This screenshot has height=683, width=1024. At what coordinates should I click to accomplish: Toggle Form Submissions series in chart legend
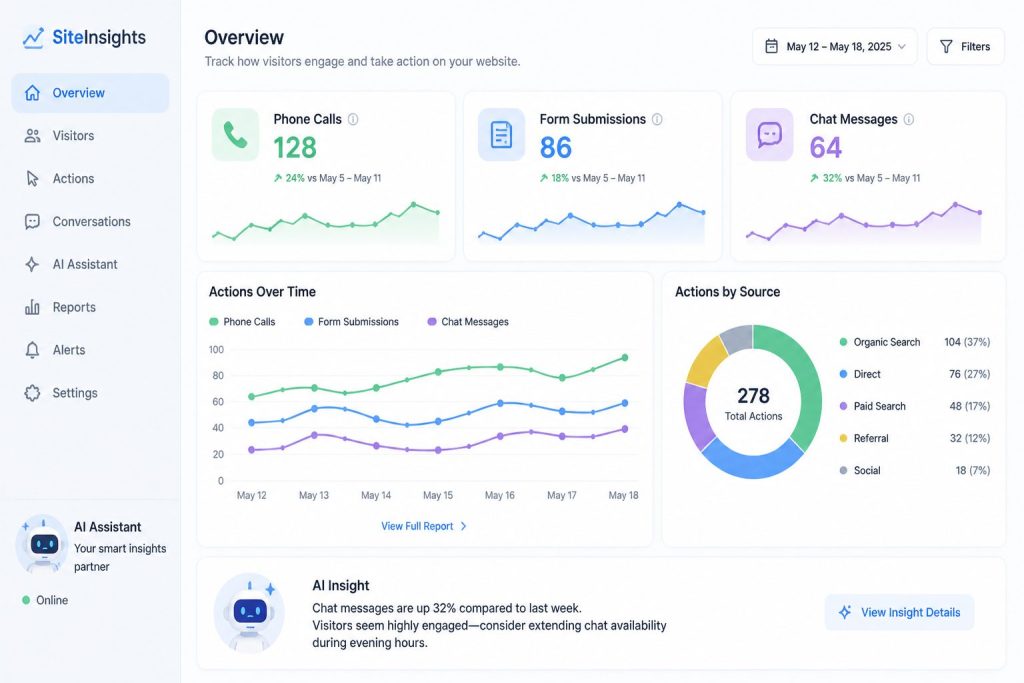click(351, 322)
